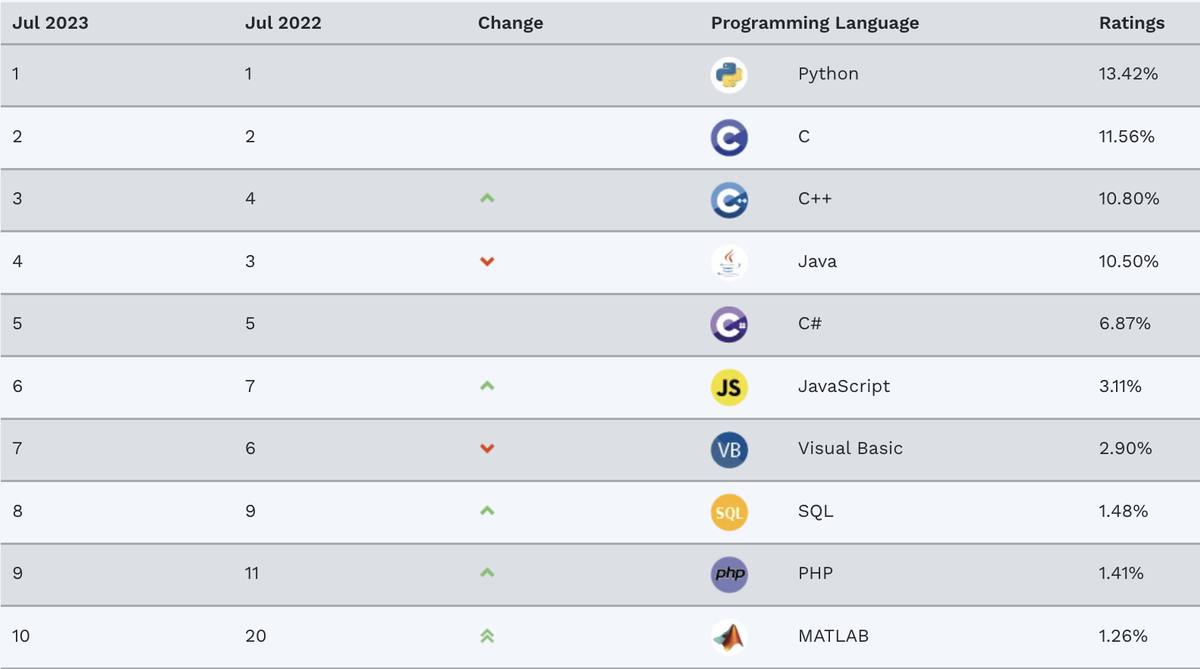This screenshot has width=1200, height=669.
Task: Click the MATLAB logo icon
Action: pyautogui.click(x=729, y=636)
